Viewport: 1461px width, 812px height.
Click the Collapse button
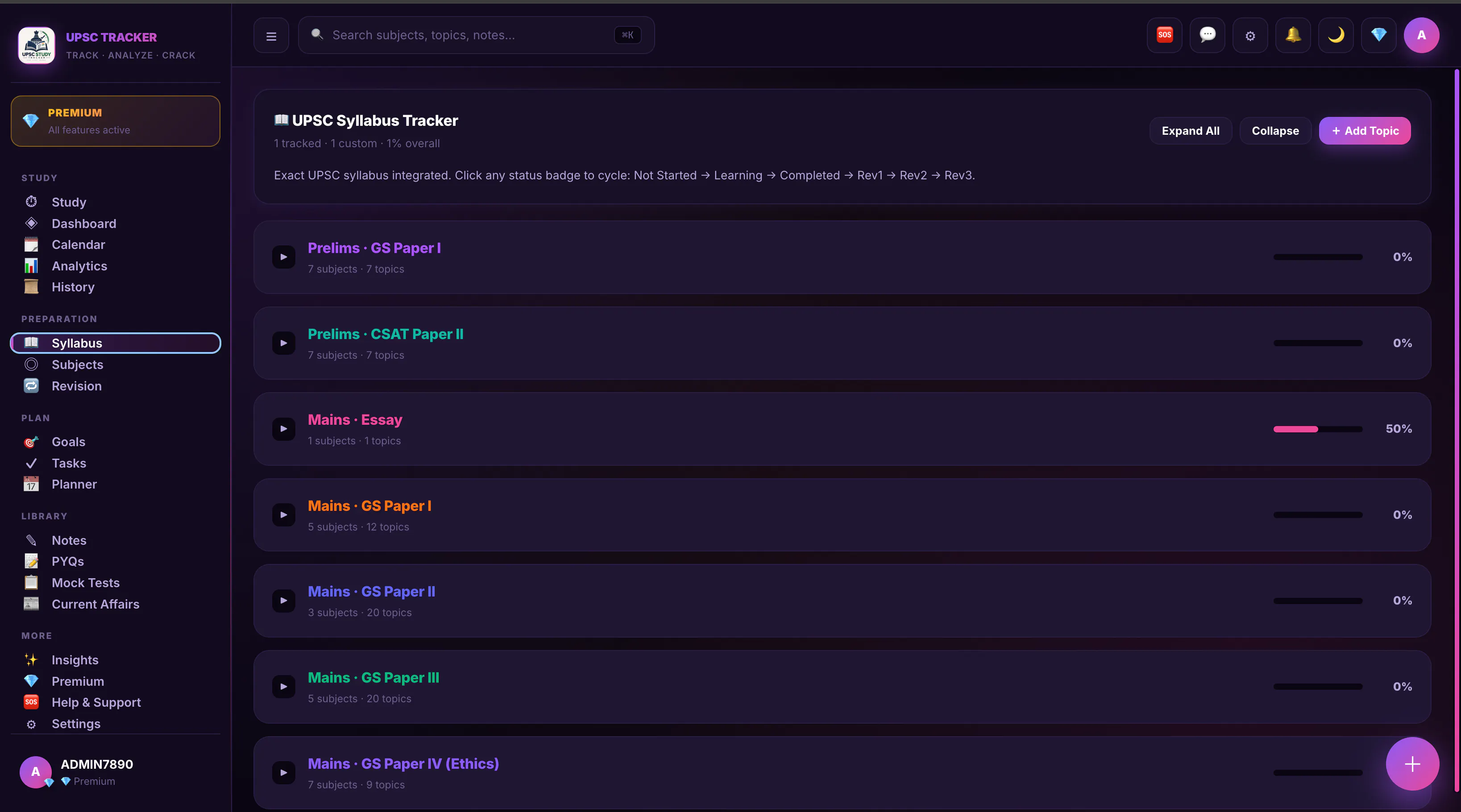tap(1275, 131)
